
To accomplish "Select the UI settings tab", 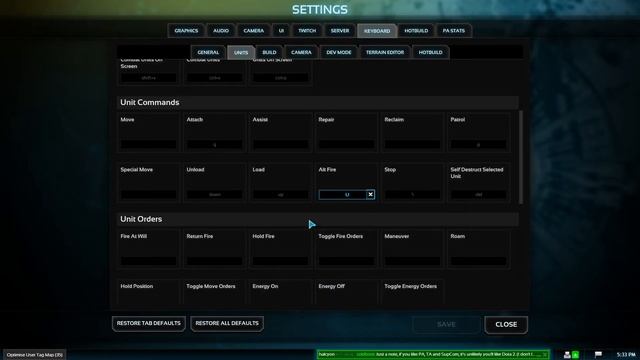I will (x=281, y=31).
